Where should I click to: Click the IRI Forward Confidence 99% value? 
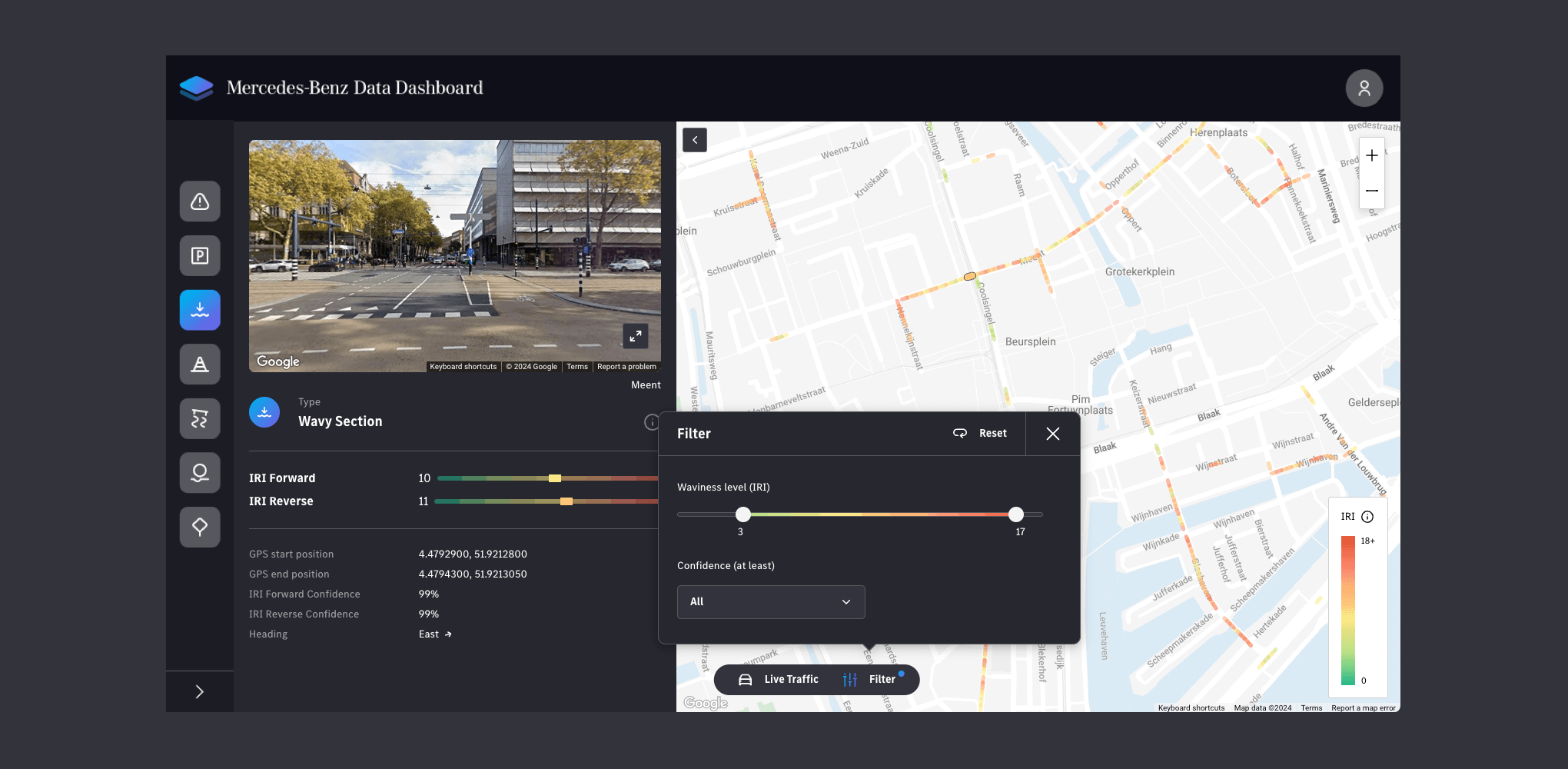click(x=429, y=594)
